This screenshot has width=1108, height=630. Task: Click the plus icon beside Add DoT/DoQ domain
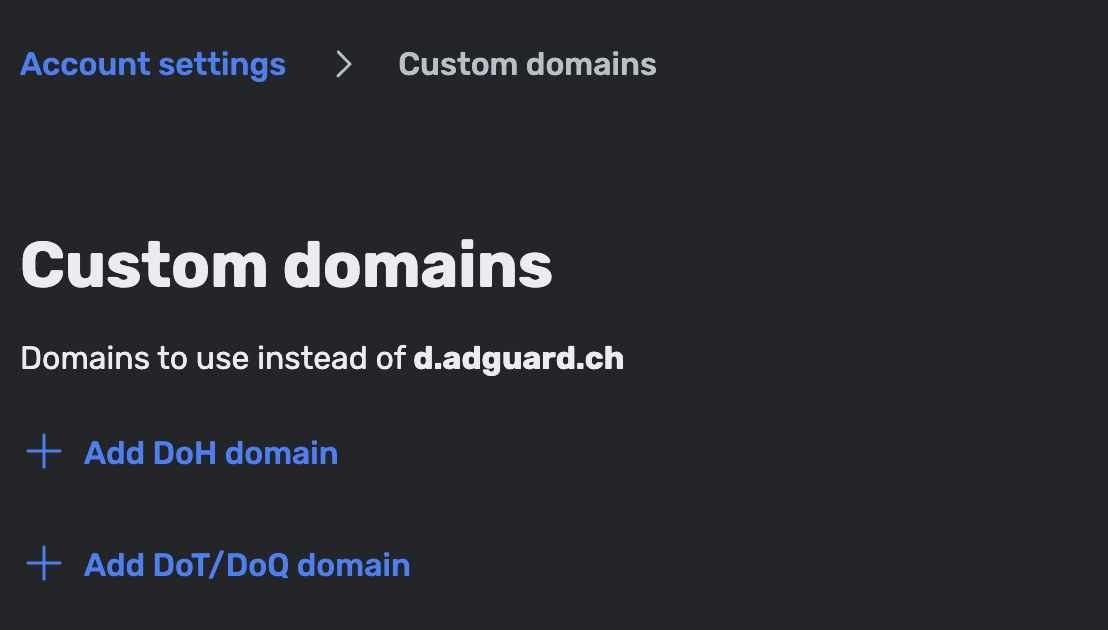click(x=43, y=565)
